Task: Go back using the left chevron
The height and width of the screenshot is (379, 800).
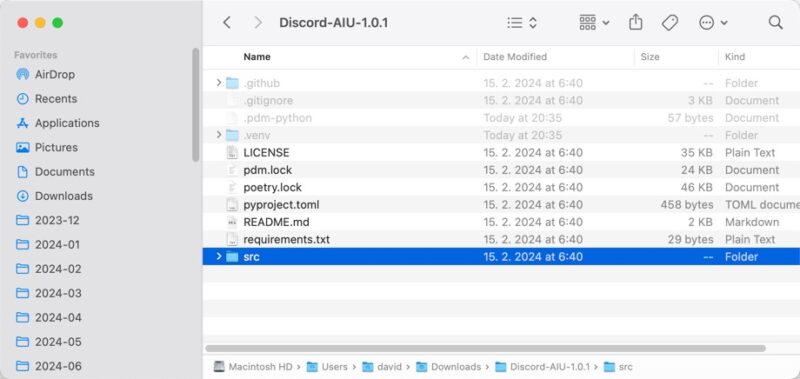Action: [227, 22]
